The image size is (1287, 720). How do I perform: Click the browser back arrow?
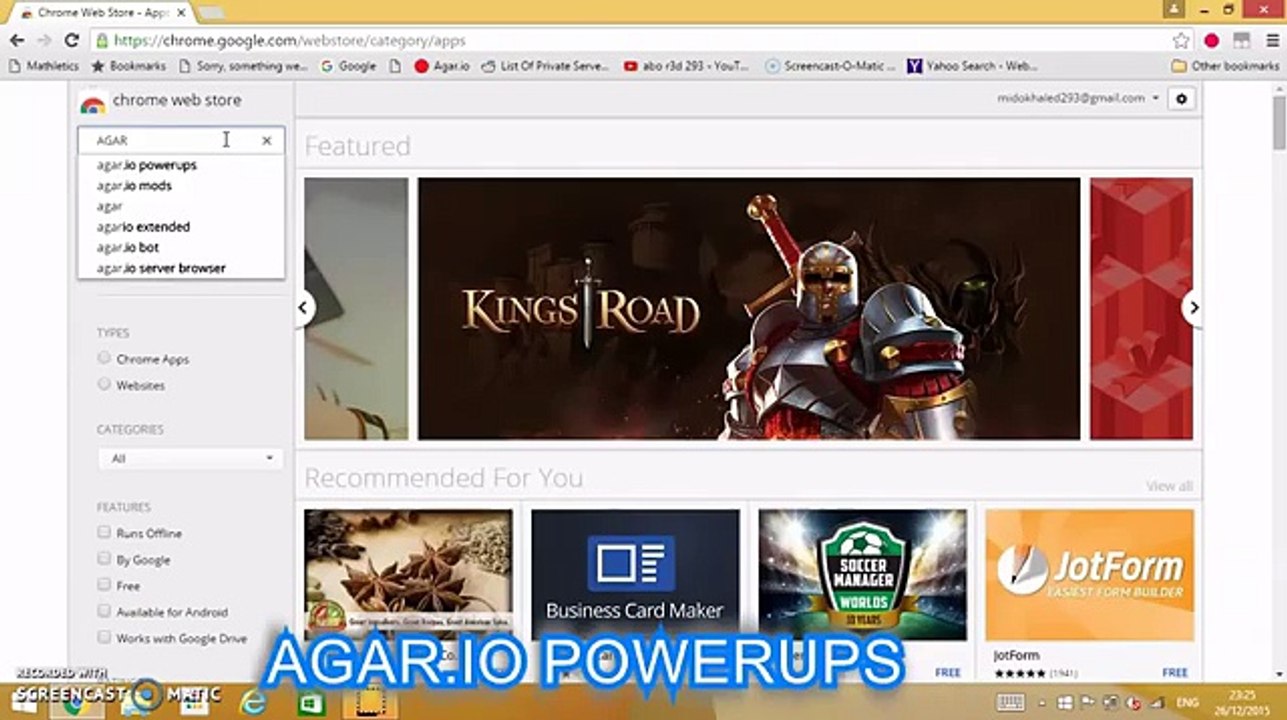coord(17,41)
